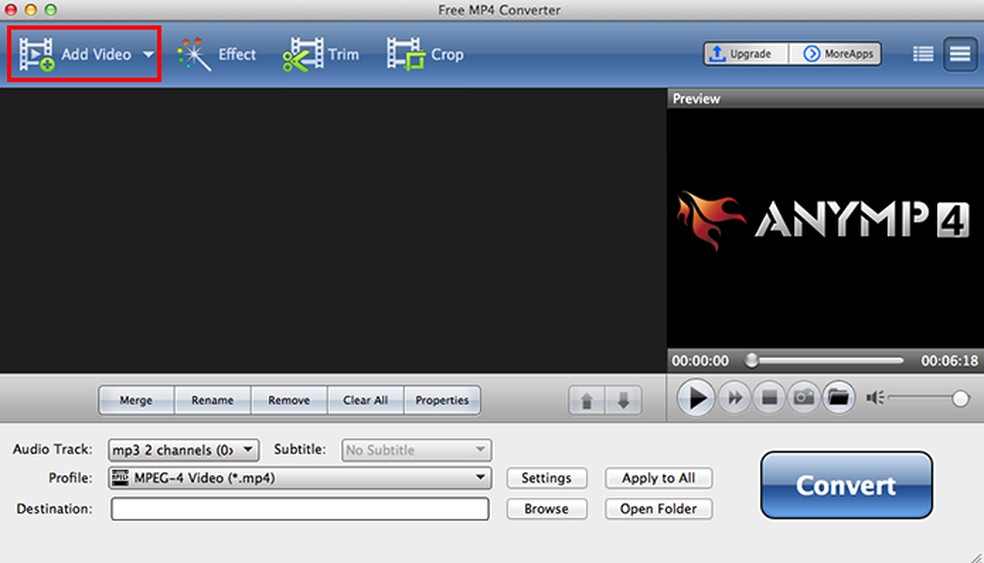Click the fast forward preview button
Screen dimensions: 984x563
coord(734,398)
